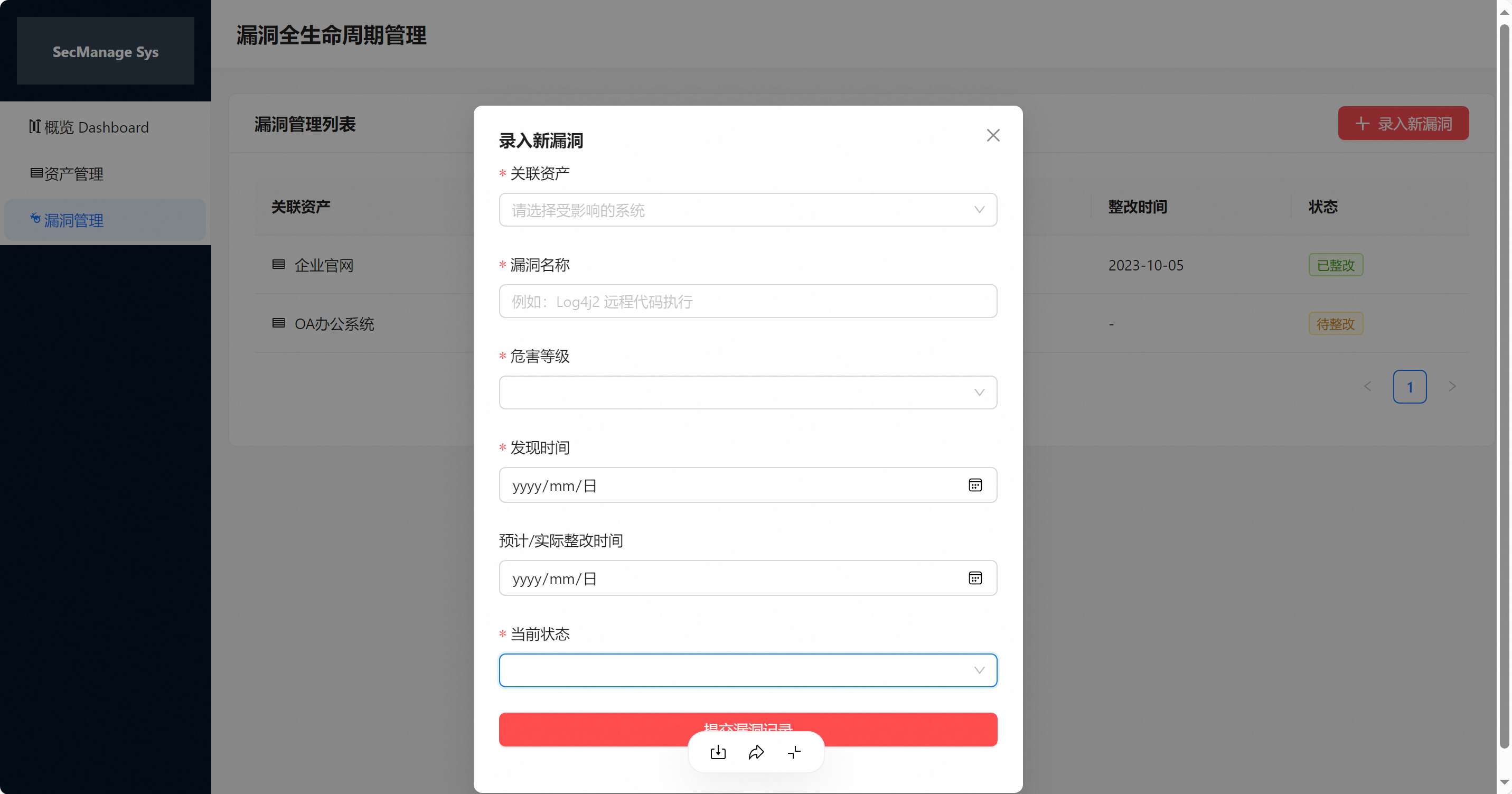
Task: Click the 预计/实际整改时间 date text yyyy/mm/日
Action: pyautogui.click(x=554, y=579)
